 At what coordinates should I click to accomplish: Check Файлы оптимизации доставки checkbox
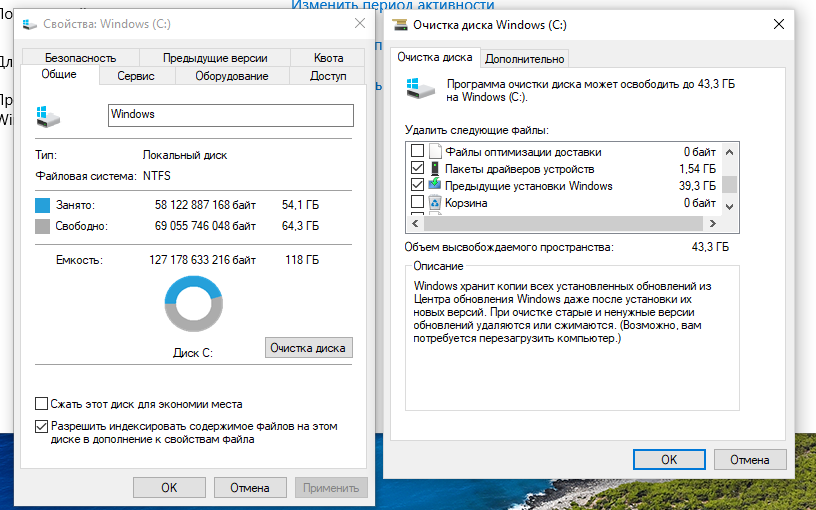417,151
